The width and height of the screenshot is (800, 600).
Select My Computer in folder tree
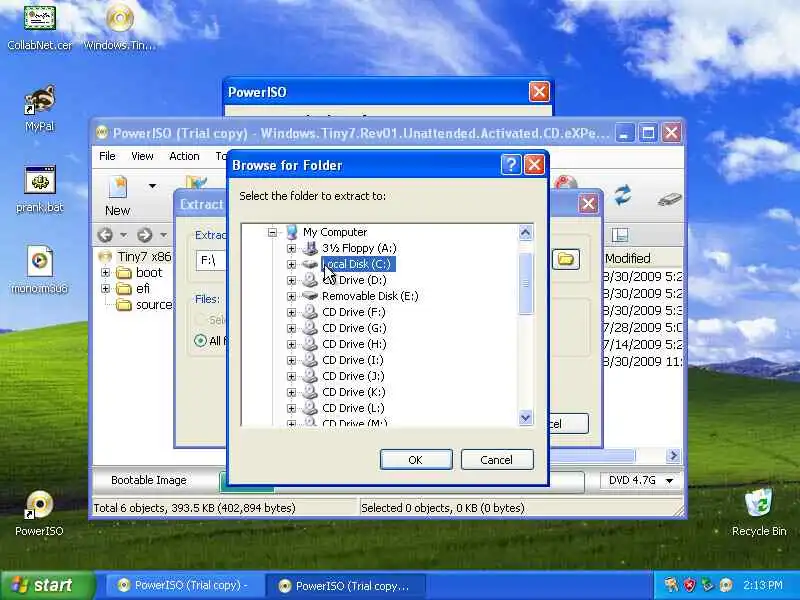[x=335, y=232]
